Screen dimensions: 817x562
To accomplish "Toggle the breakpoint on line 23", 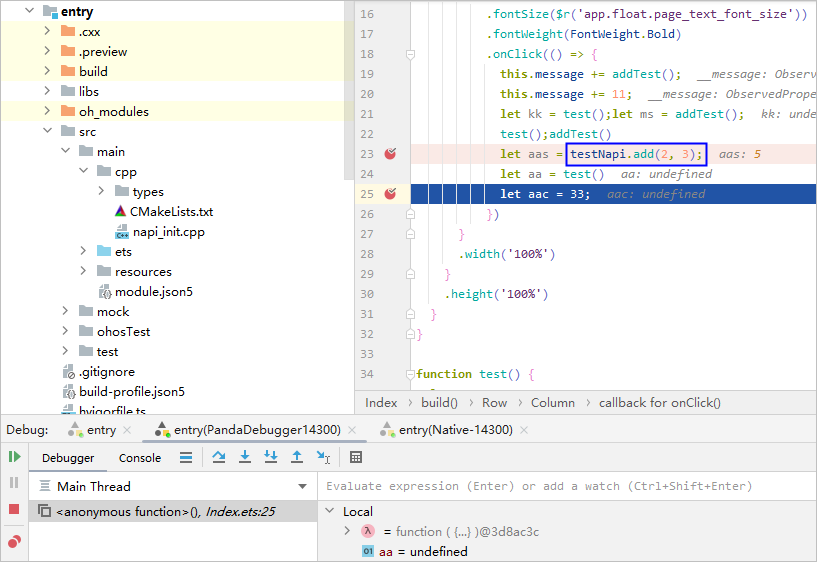I will click(391, 154).
